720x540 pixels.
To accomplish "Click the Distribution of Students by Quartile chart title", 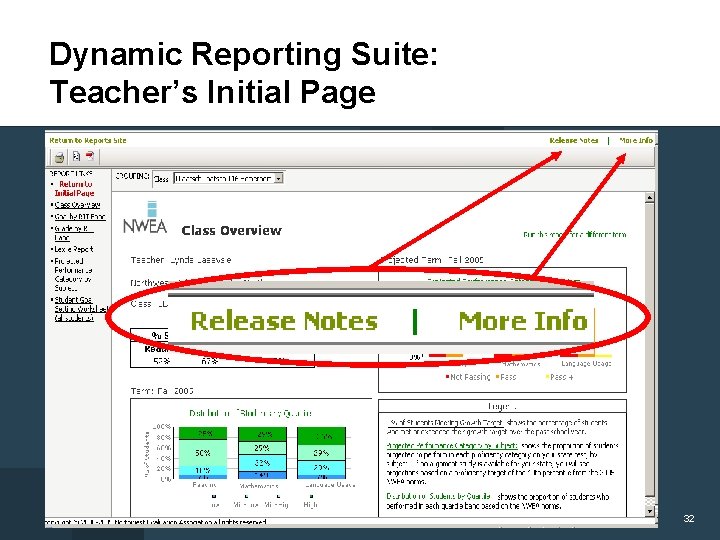I will tap(251, 413).
